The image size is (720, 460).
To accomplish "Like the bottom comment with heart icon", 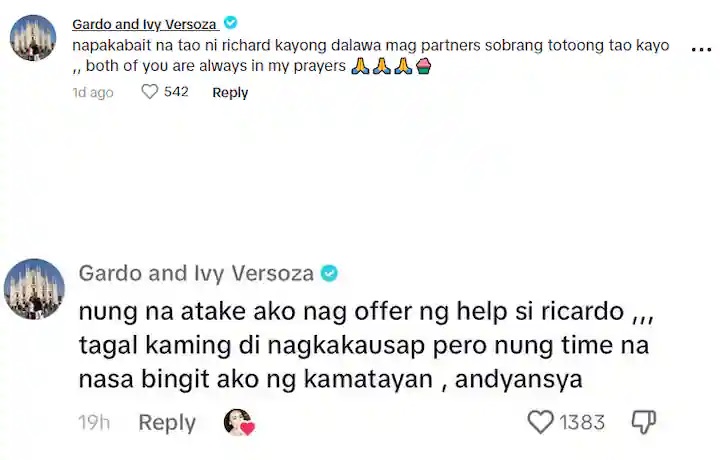I will tap(540, 421).
